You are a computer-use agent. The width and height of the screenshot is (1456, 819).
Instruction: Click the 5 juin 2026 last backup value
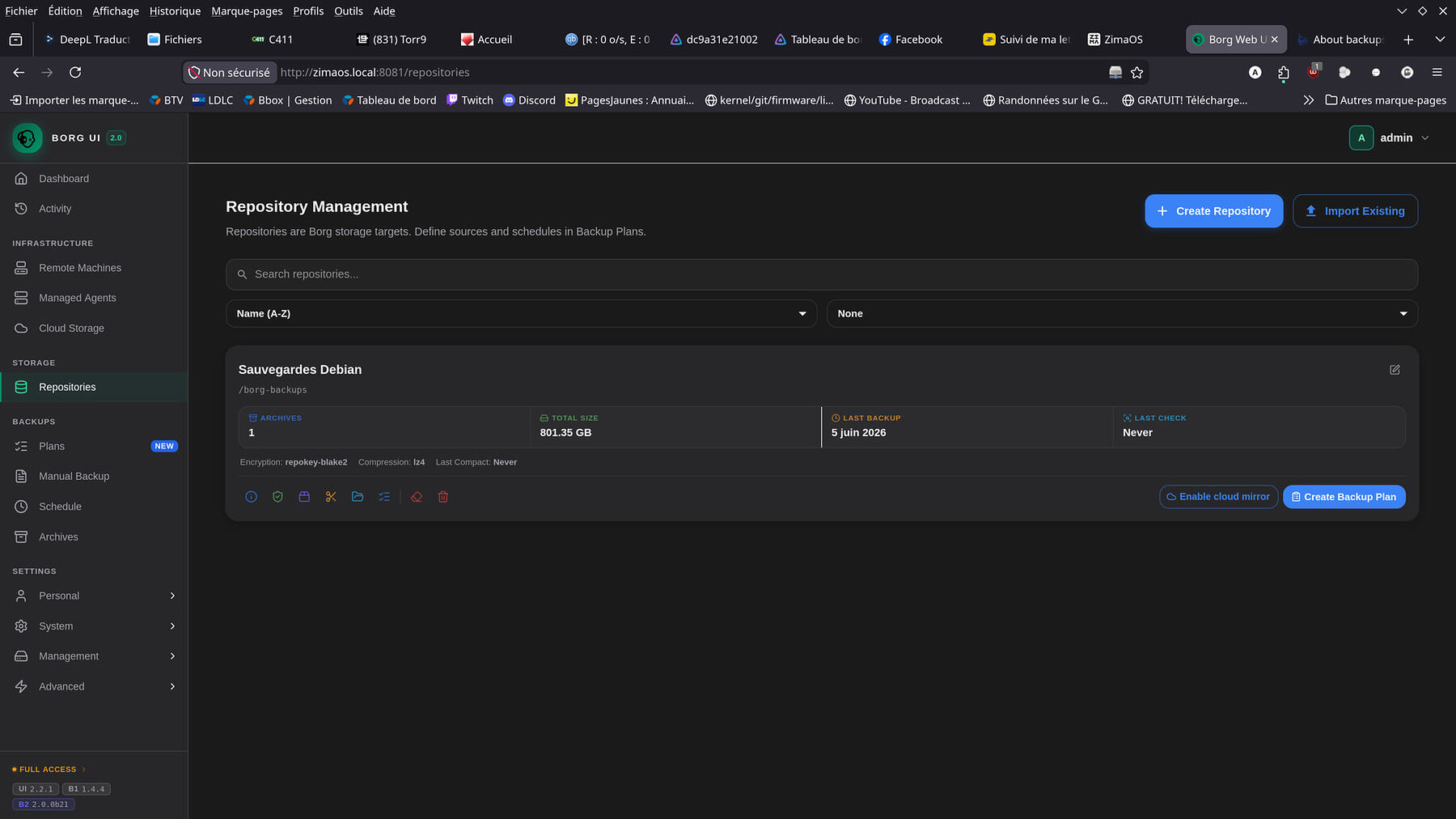(x=858, y=433)
